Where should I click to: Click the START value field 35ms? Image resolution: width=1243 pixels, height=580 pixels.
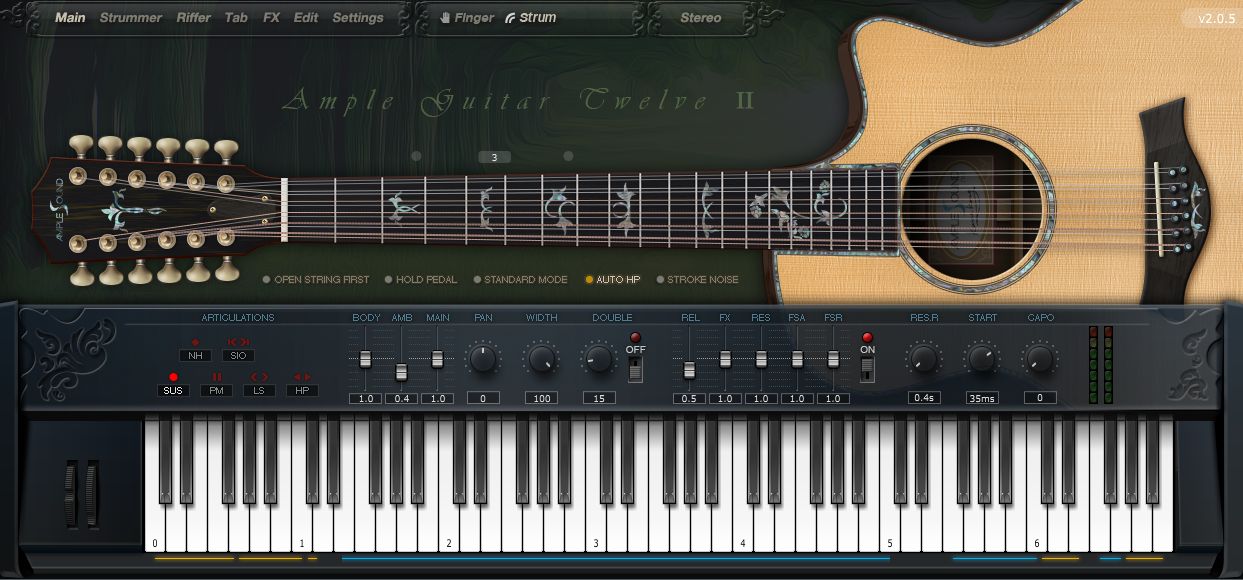(982, 398)
